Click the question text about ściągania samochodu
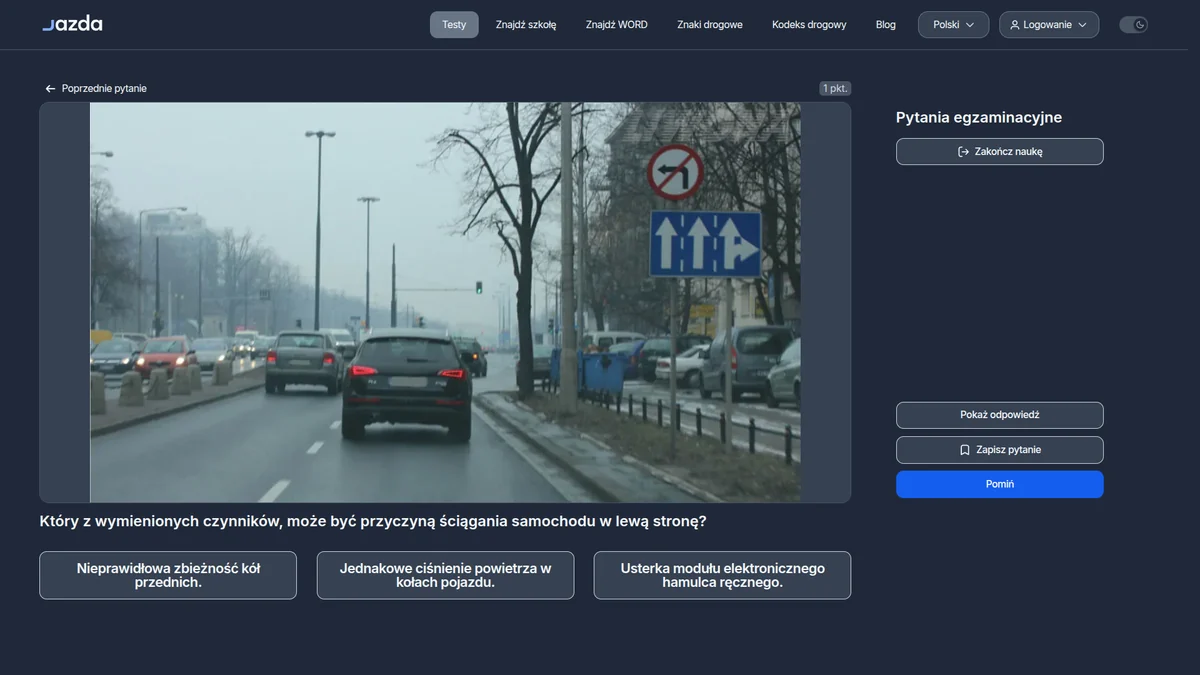This screenshot has width=1200, height=675. pos(373,521)
